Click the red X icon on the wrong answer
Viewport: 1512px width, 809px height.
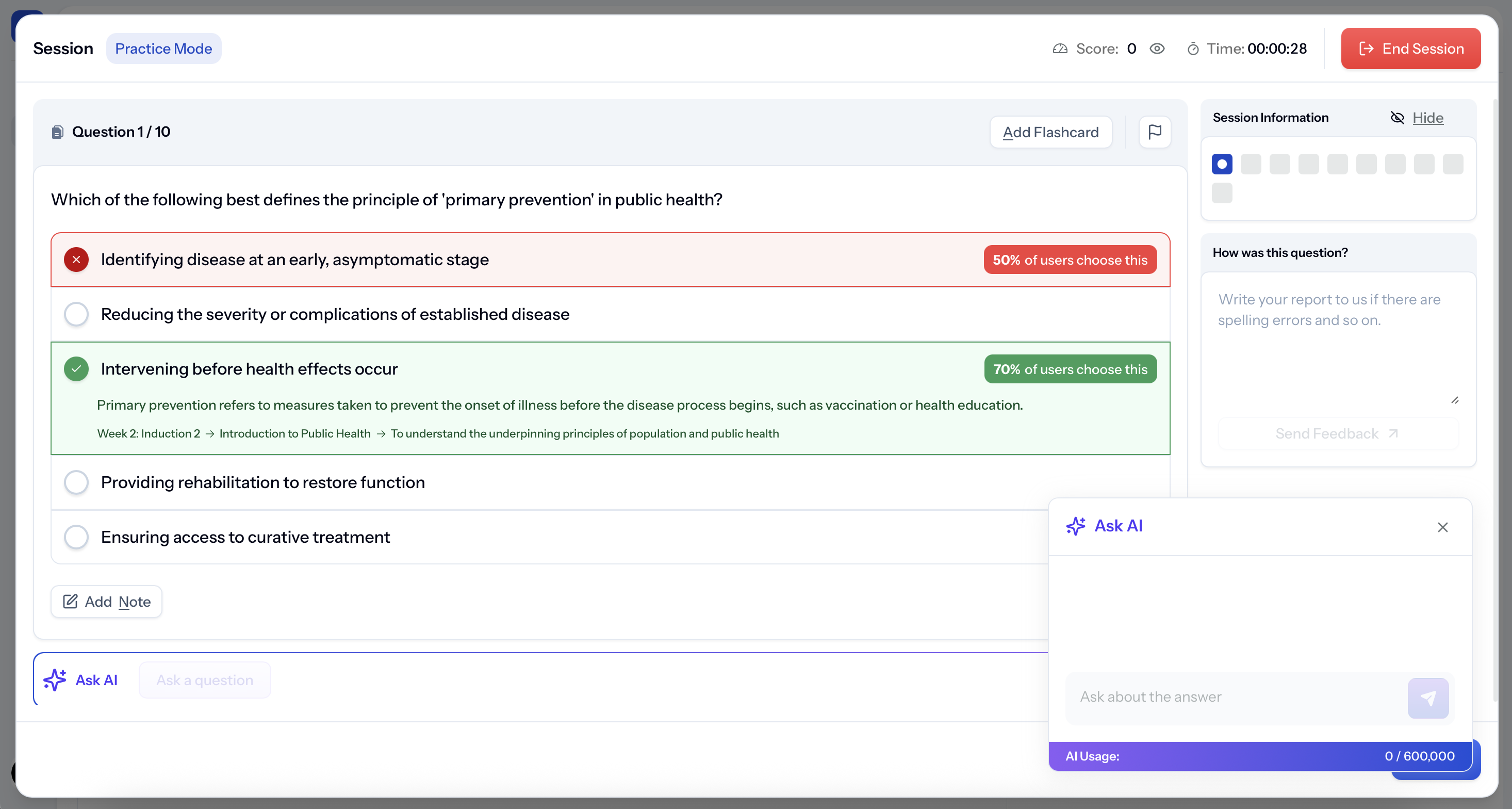point(76,260)
